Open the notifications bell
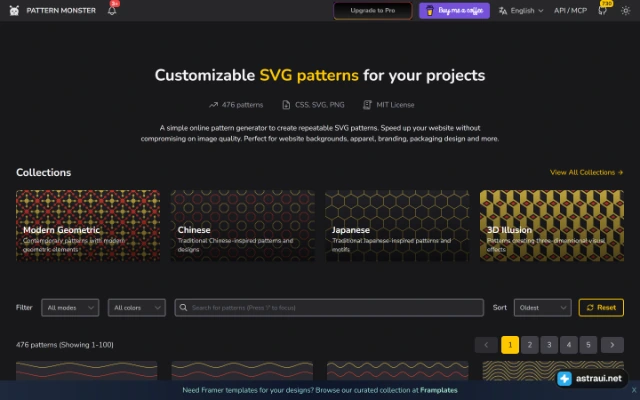This screenshot has width=640, height=400. (112, 11)
